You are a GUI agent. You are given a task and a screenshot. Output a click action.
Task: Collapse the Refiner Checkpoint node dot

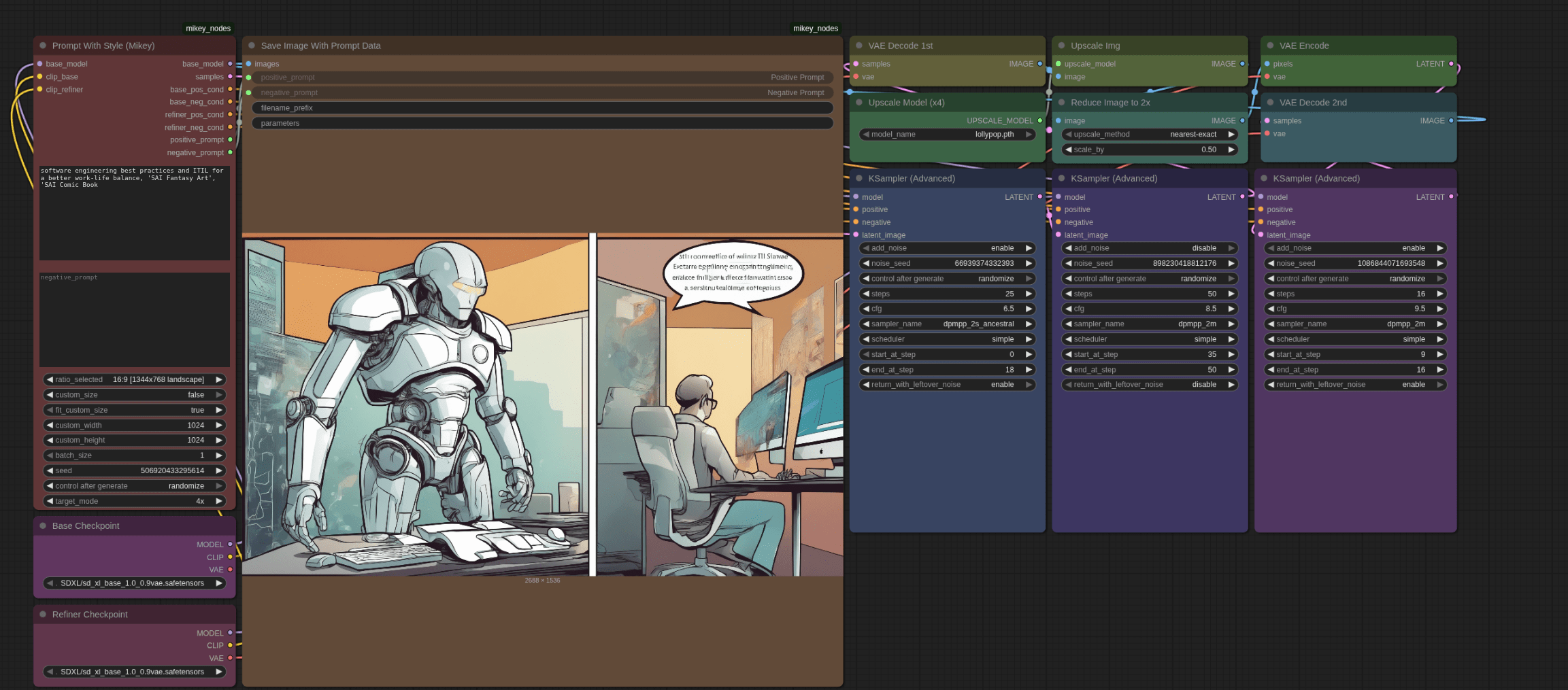click(x=43, y=614)
